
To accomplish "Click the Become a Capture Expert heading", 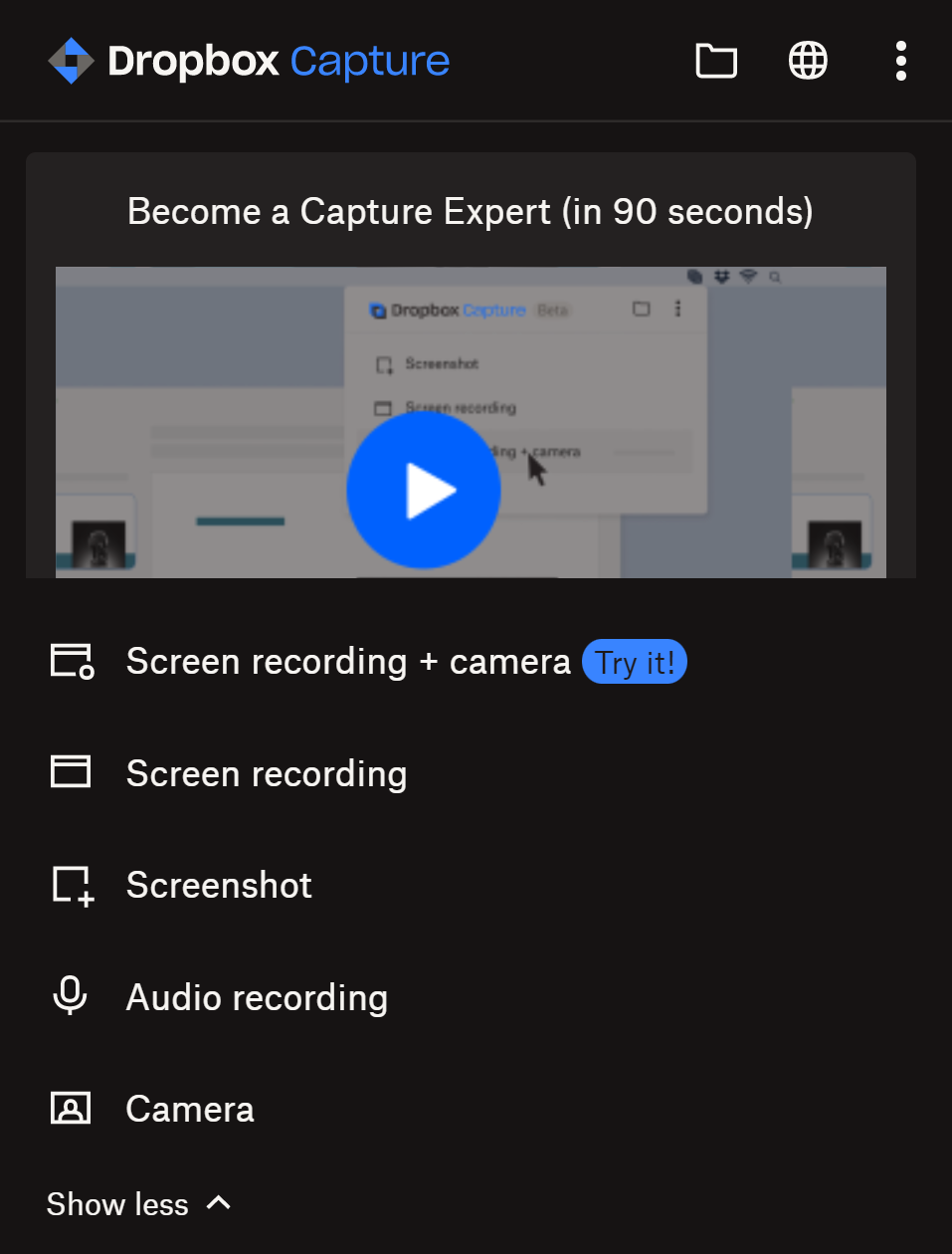I will [471, 212].
